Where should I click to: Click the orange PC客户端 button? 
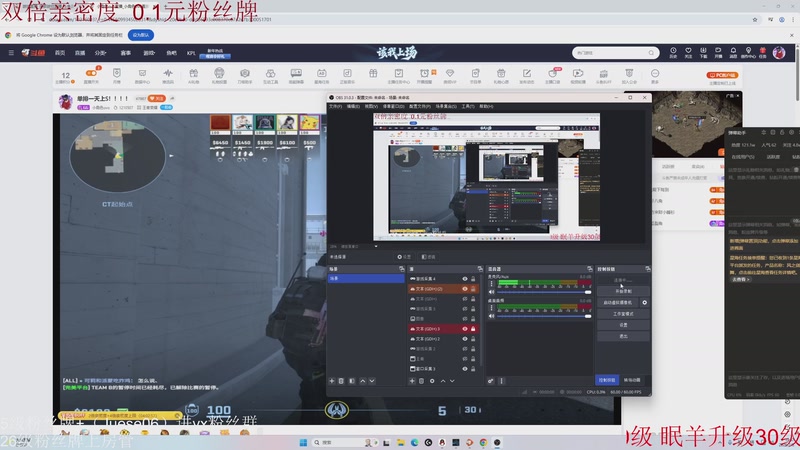pyautogui.click(x=722, y=75)
